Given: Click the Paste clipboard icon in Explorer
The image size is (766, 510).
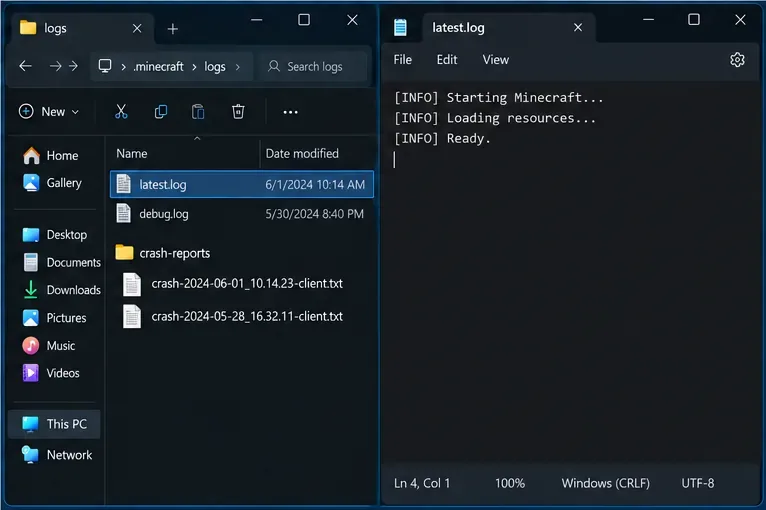Looking at the screenshot, I should [x=198, y=112].
